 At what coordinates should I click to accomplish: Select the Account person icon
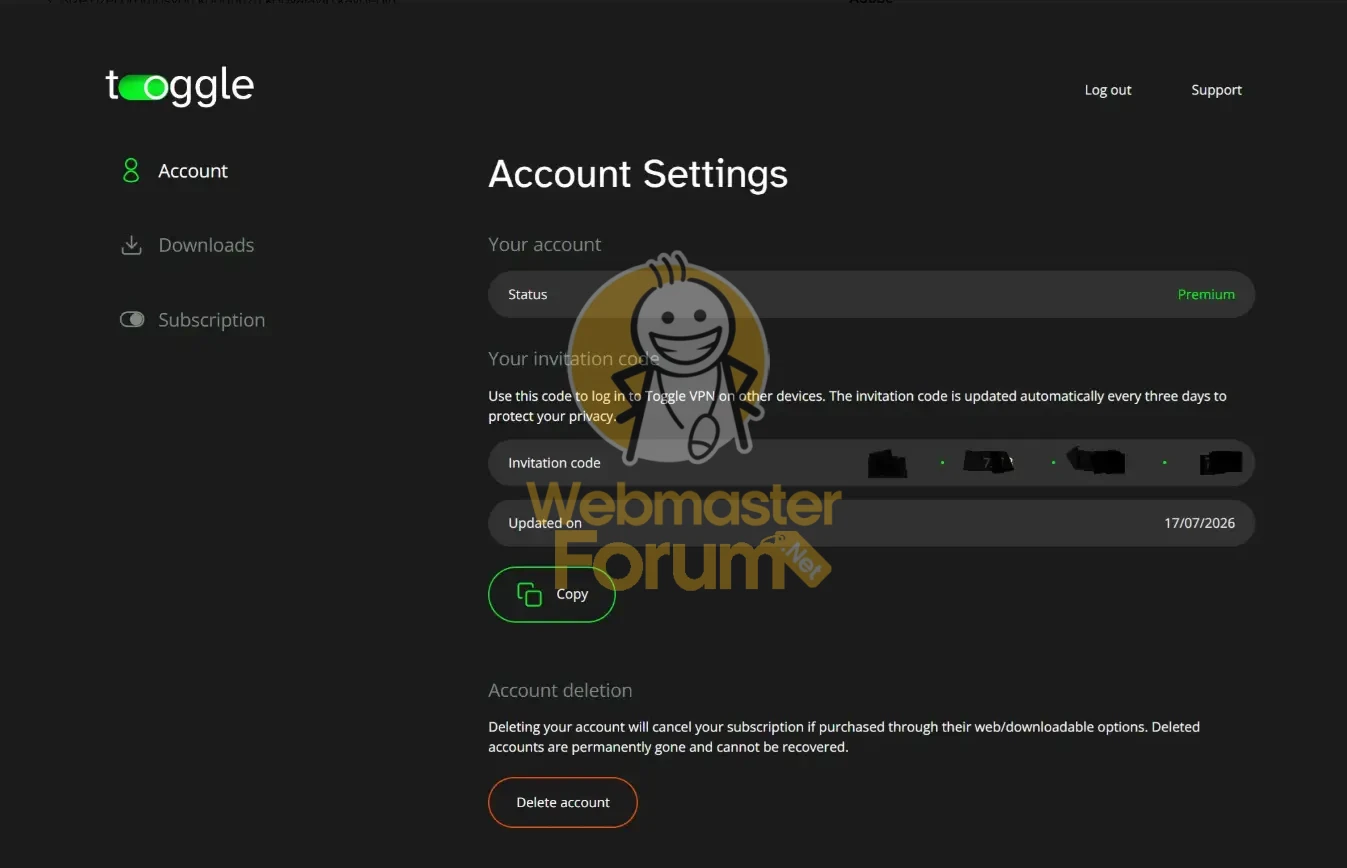click(x=131, y=171)
